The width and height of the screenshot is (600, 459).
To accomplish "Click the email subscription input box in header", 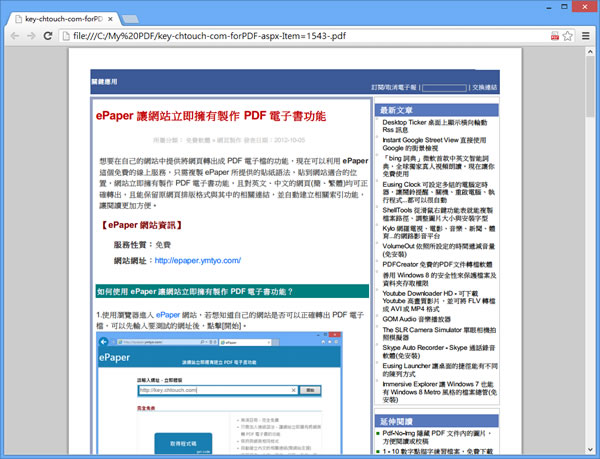I will tap(444, 88).
